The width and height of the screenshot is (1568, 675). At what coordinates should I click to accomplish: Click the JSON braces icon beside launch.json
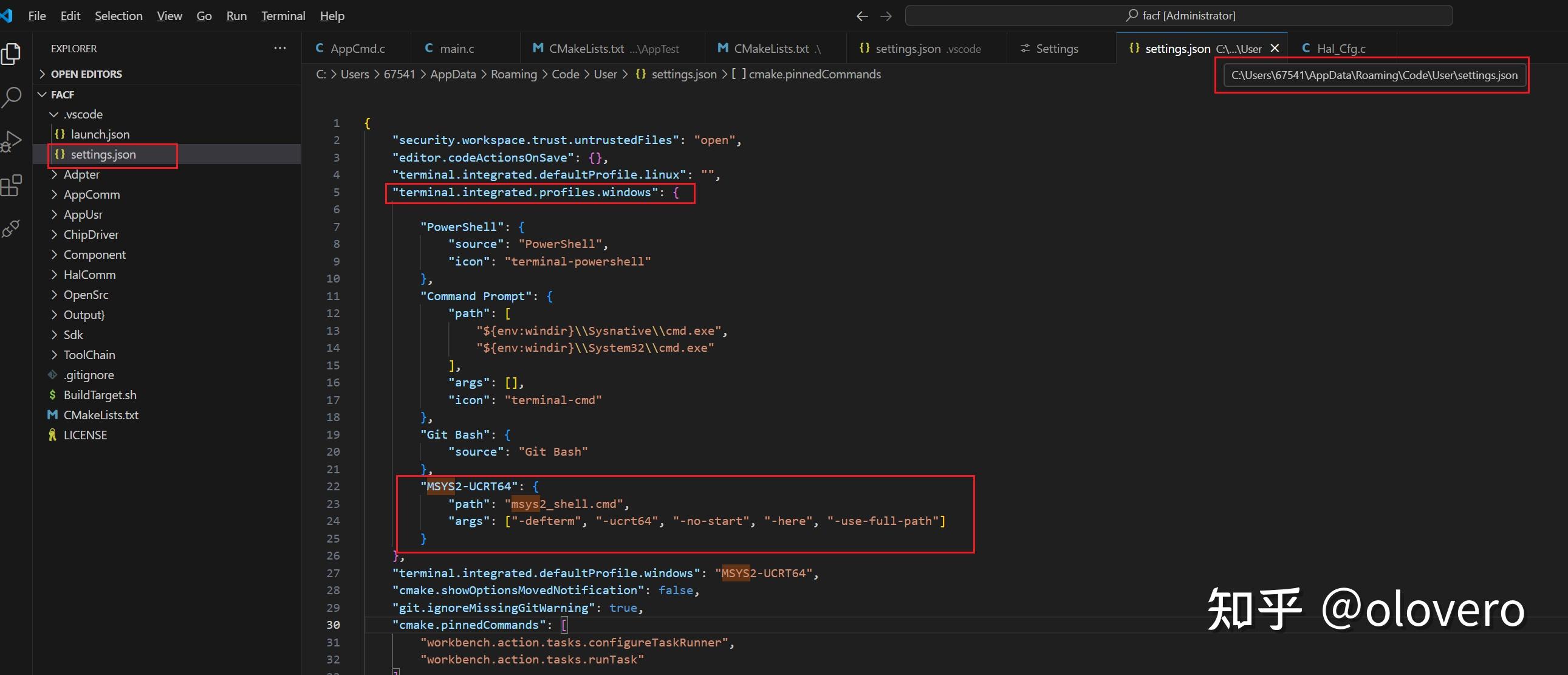tap(60, 134)
